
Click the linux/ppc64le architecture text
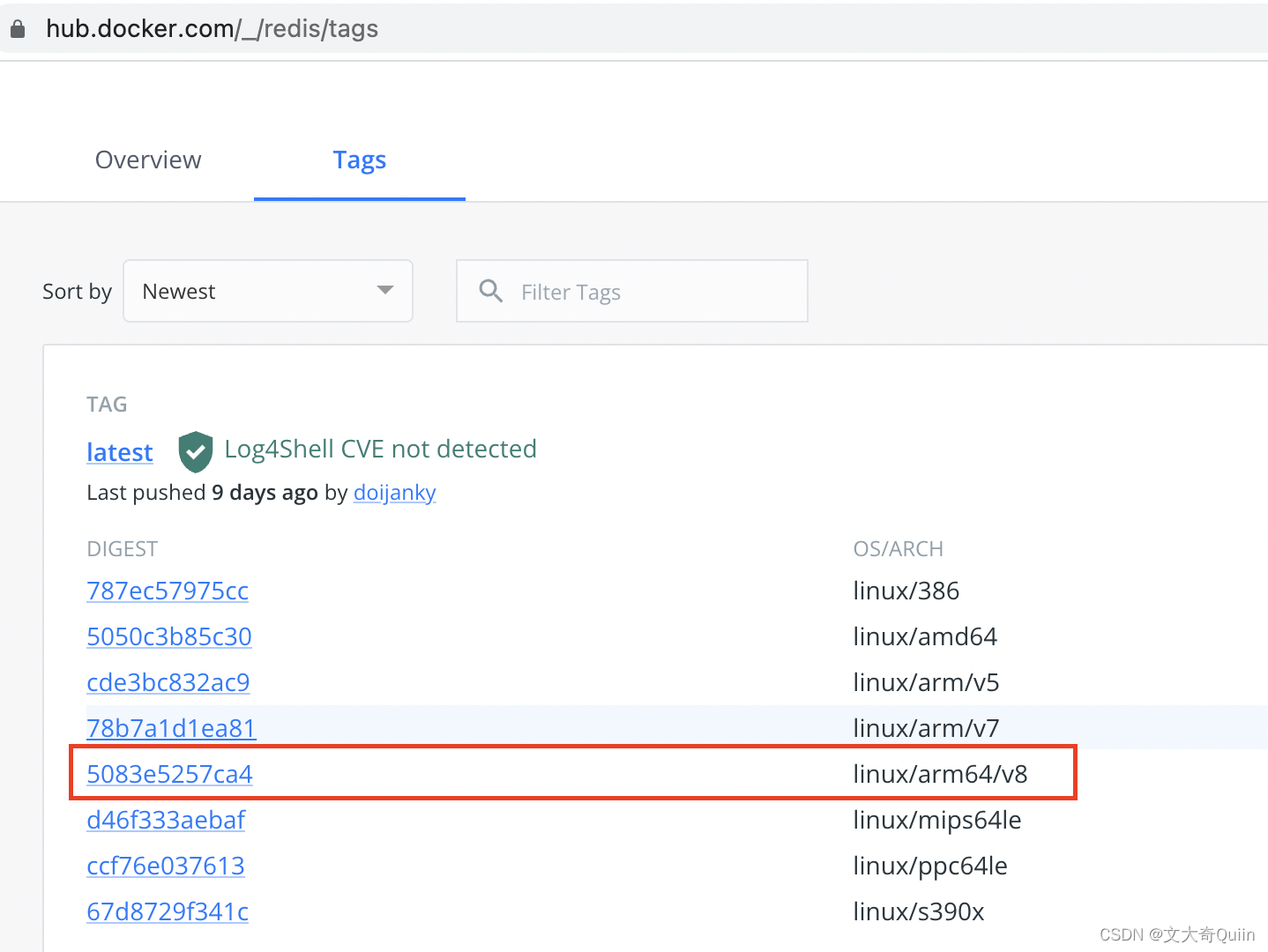pyautogui.click(x=929, y=866)
